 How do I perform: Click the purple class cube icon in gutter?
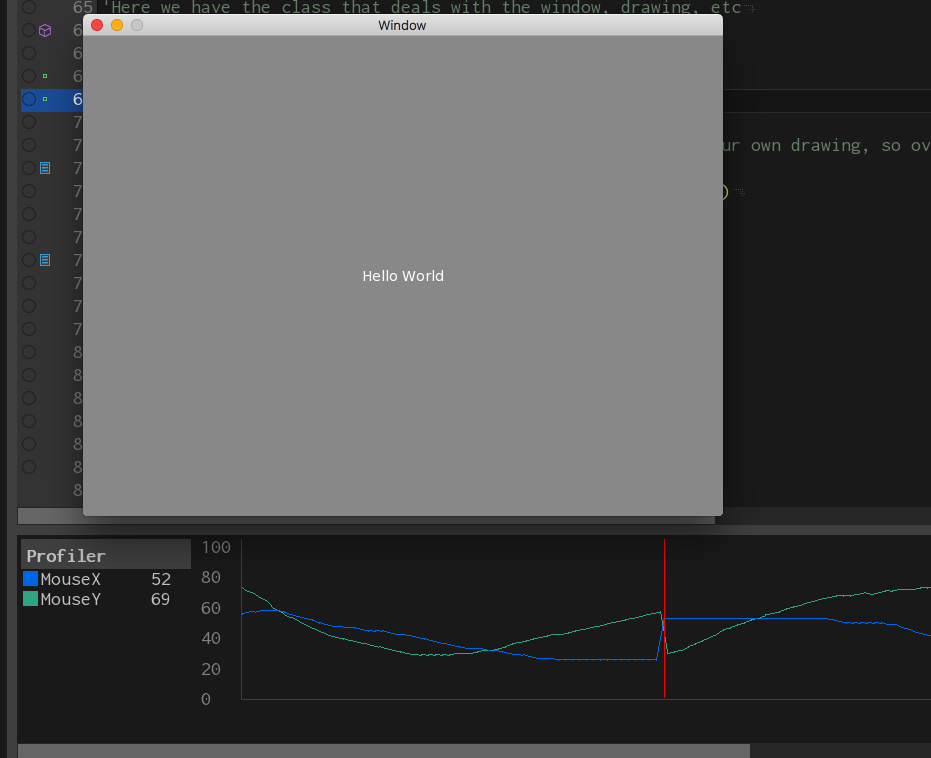[44, 30]
